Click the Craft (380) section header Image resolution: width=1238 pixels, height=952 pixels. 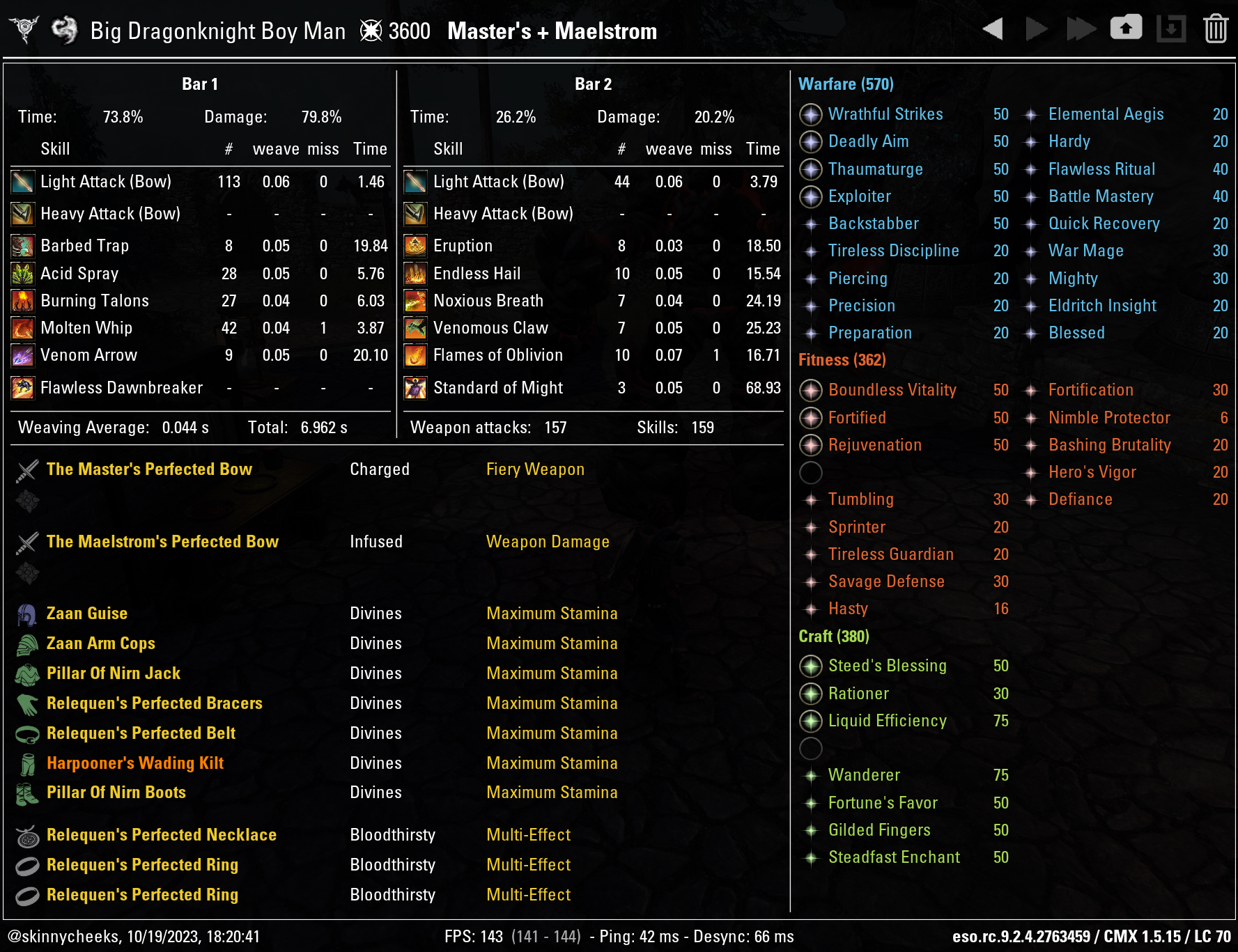click(834, 637)
